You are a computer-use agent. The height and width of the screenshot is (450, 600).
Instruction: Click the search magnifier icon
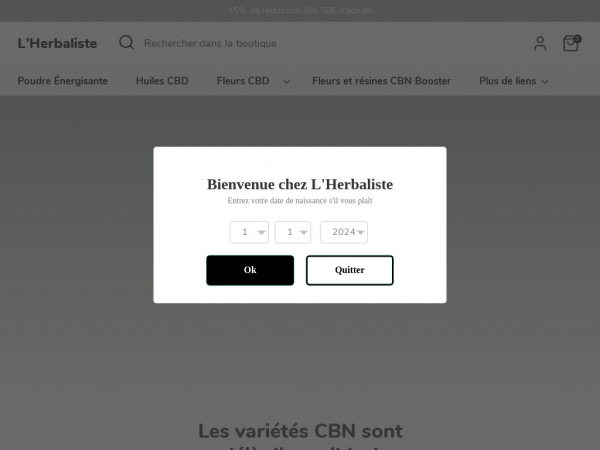(x=126, y=42)
